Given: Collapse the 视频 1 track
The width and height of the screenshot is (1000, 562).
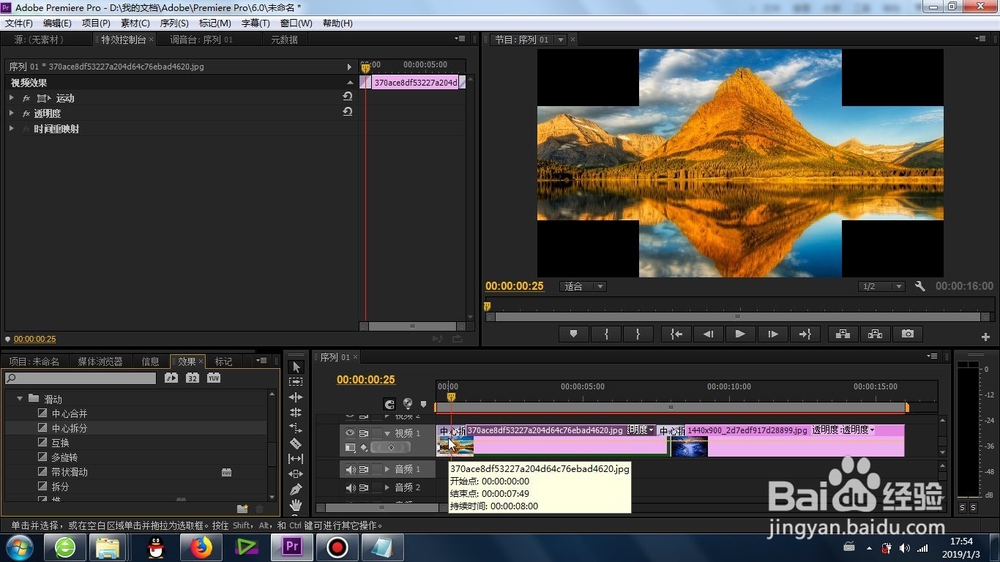Looking at the screenshot, I should (x=386, y=433).
